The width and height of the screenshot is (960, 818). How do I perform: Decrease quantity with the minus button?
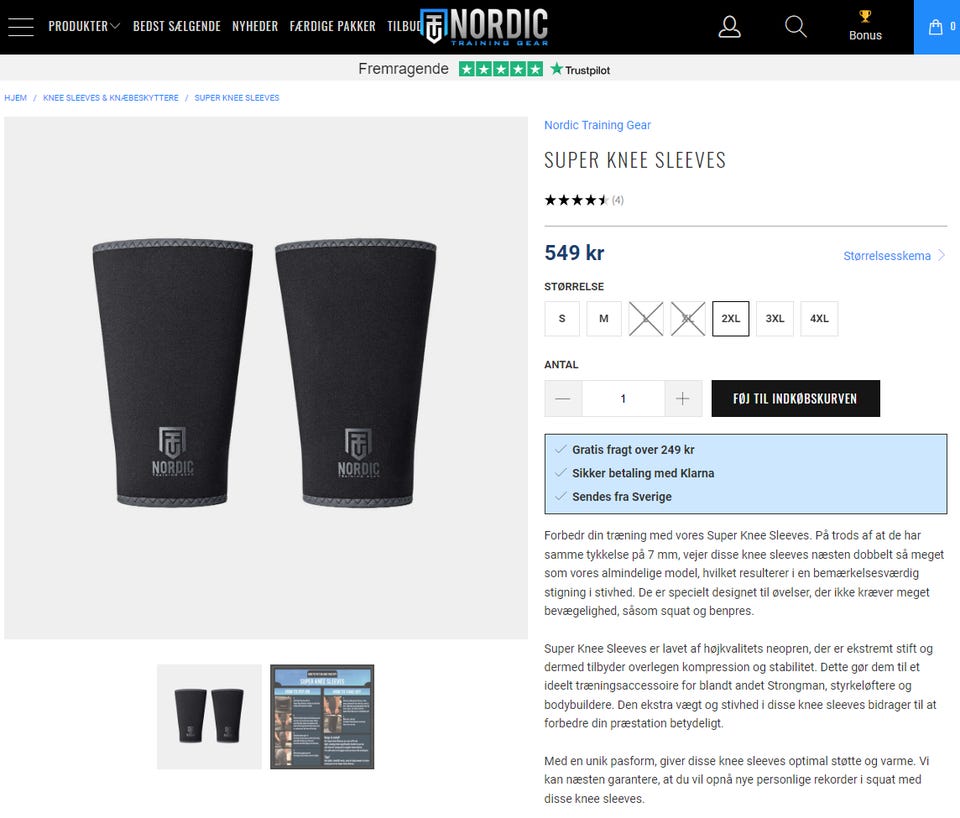[563, 399]
